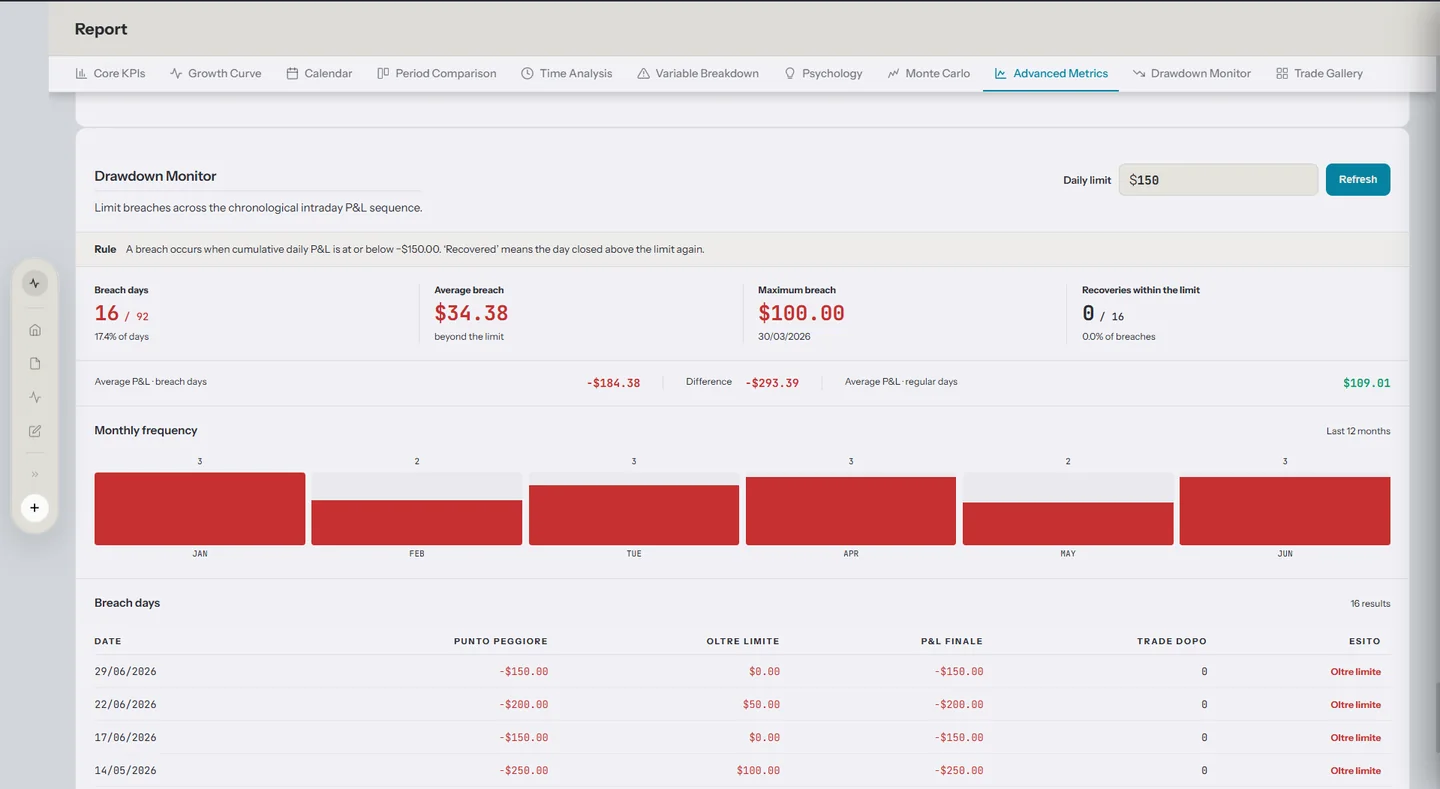This screenshot has width=1440, height=789.
Task: Expand the sidebar with the double chevron
Action: coord(35,474)
